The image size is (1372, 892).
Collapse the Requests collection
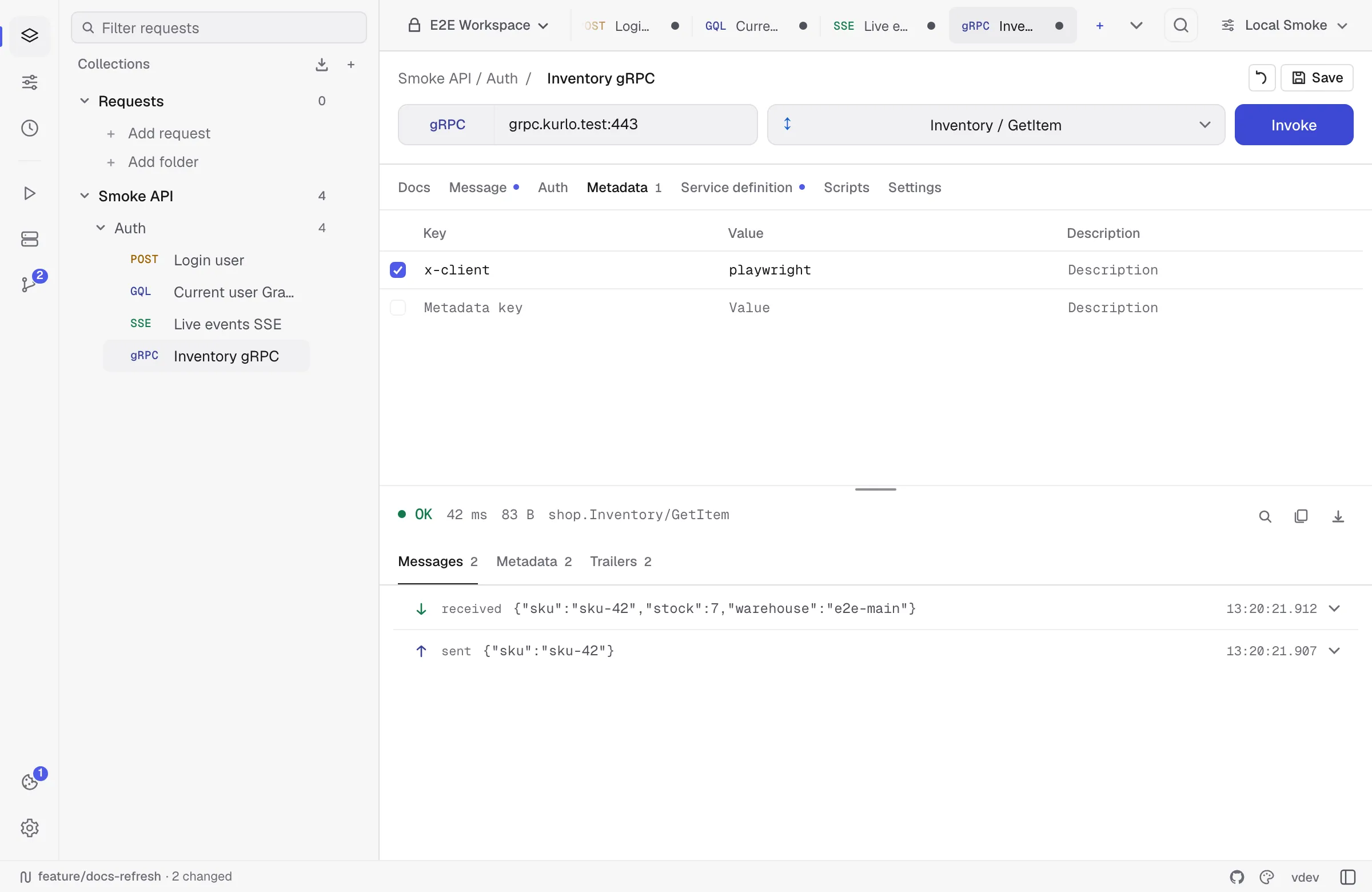(x=84, y=101)
